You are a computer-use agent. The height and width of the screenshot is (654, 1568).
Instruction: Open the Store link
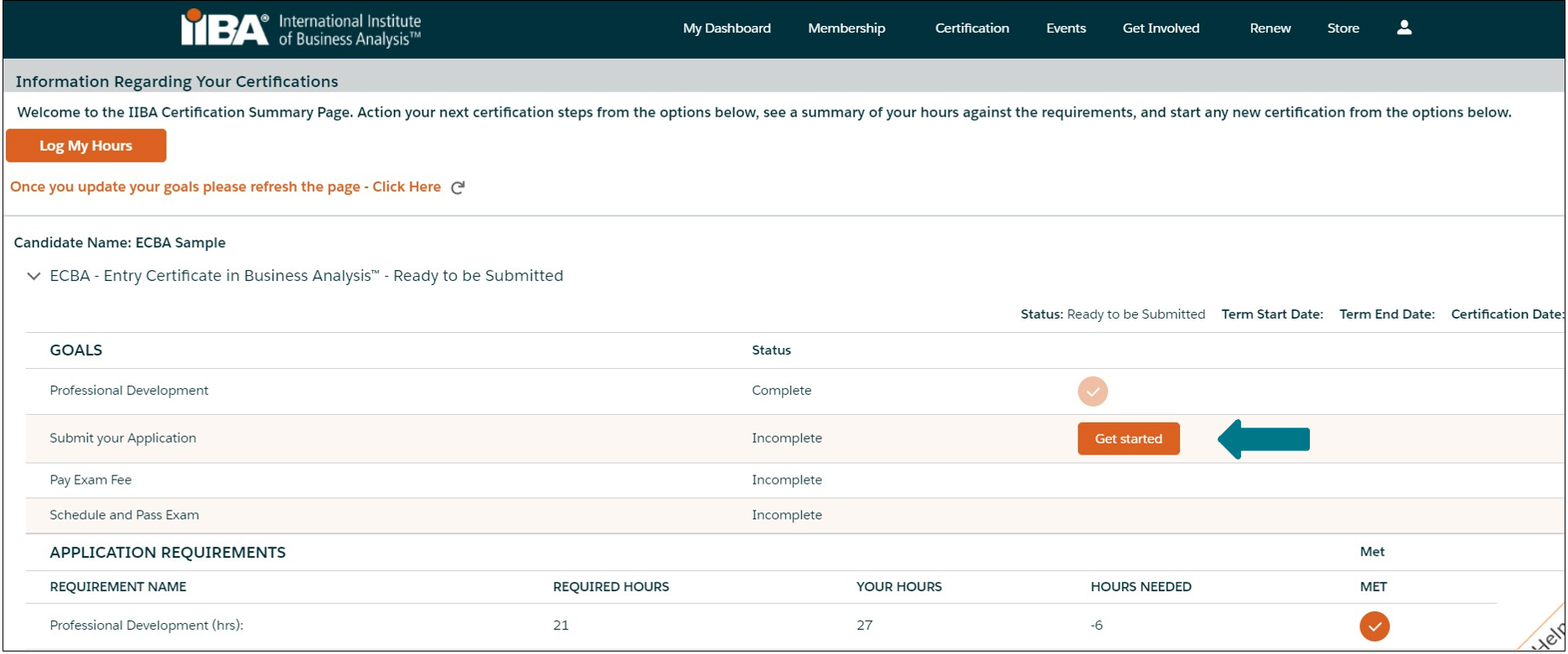coord(1343,29)
